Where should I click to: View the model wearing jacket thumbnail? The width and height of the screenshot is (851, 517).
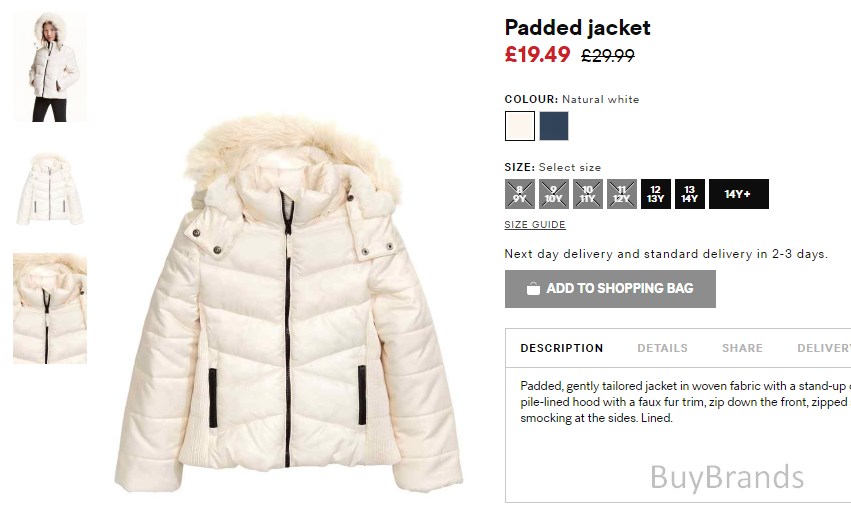pyautogui.click(x=50, y=66)
